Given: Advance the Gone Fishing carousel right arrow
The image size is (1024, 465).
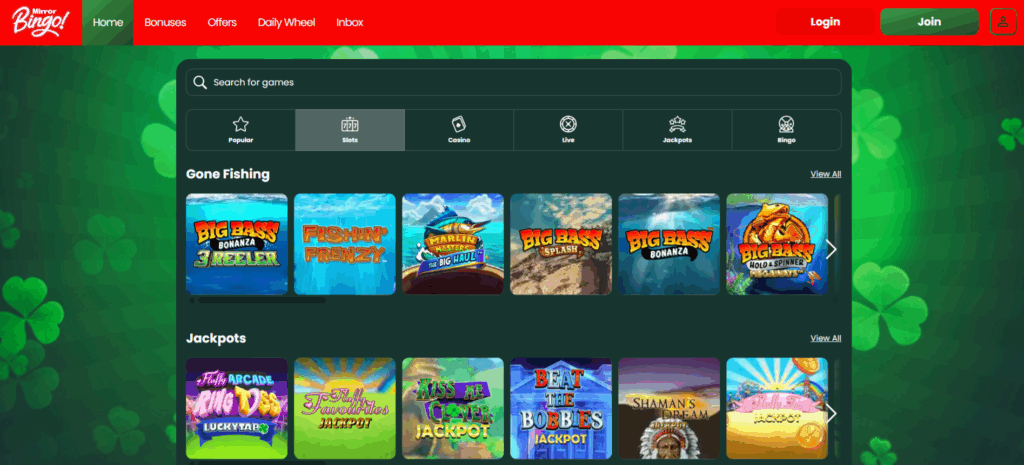Looking at the screenshot, I should pyautogui.click(x=831, y=249).
